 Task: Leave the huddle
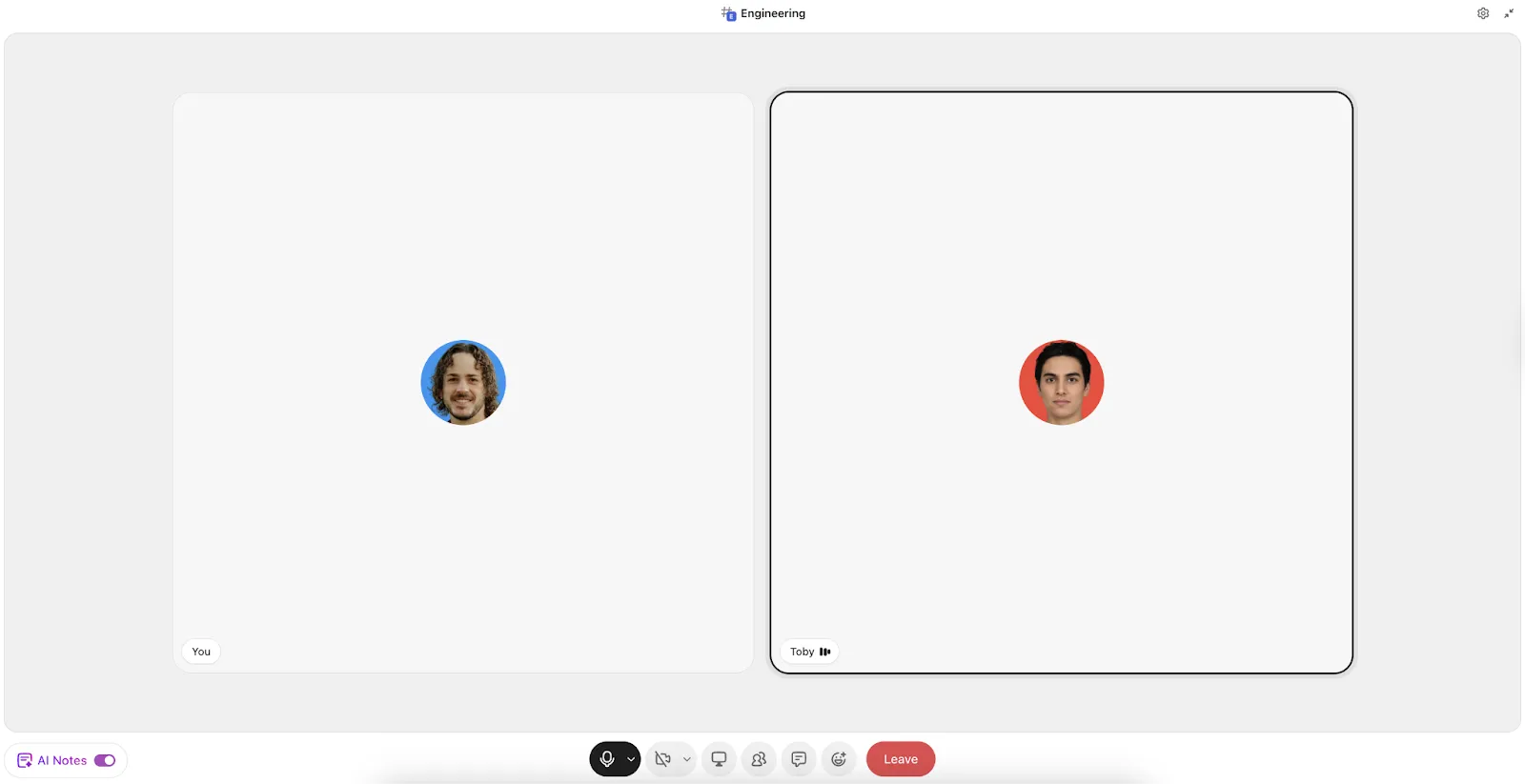click(x=901, y=759)
